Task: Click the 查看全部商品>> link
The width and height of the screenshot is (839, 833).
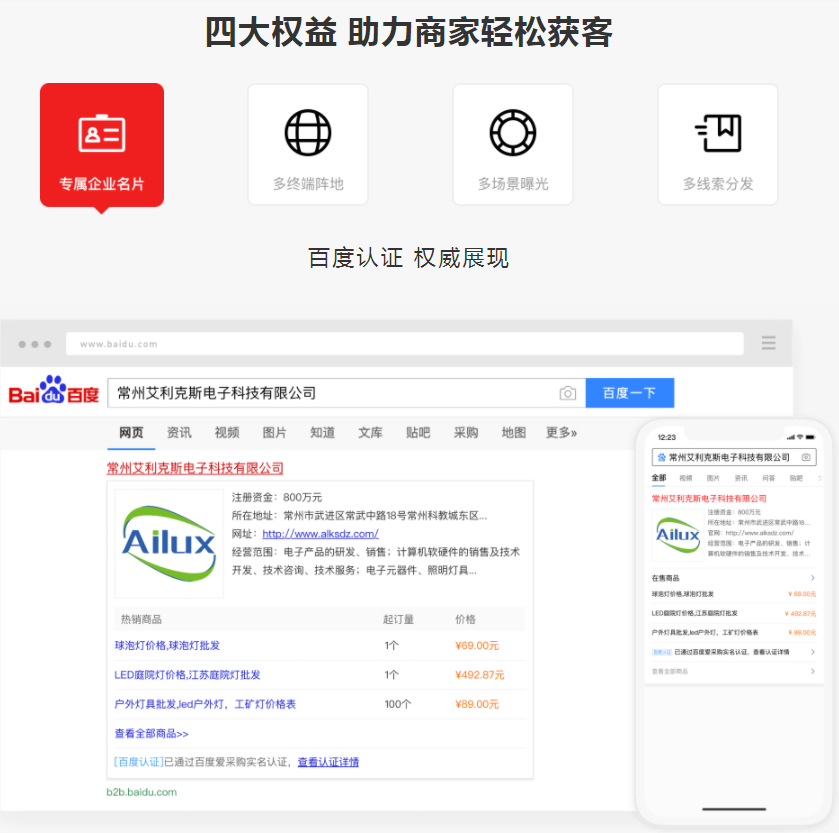Action: (151, 733)
